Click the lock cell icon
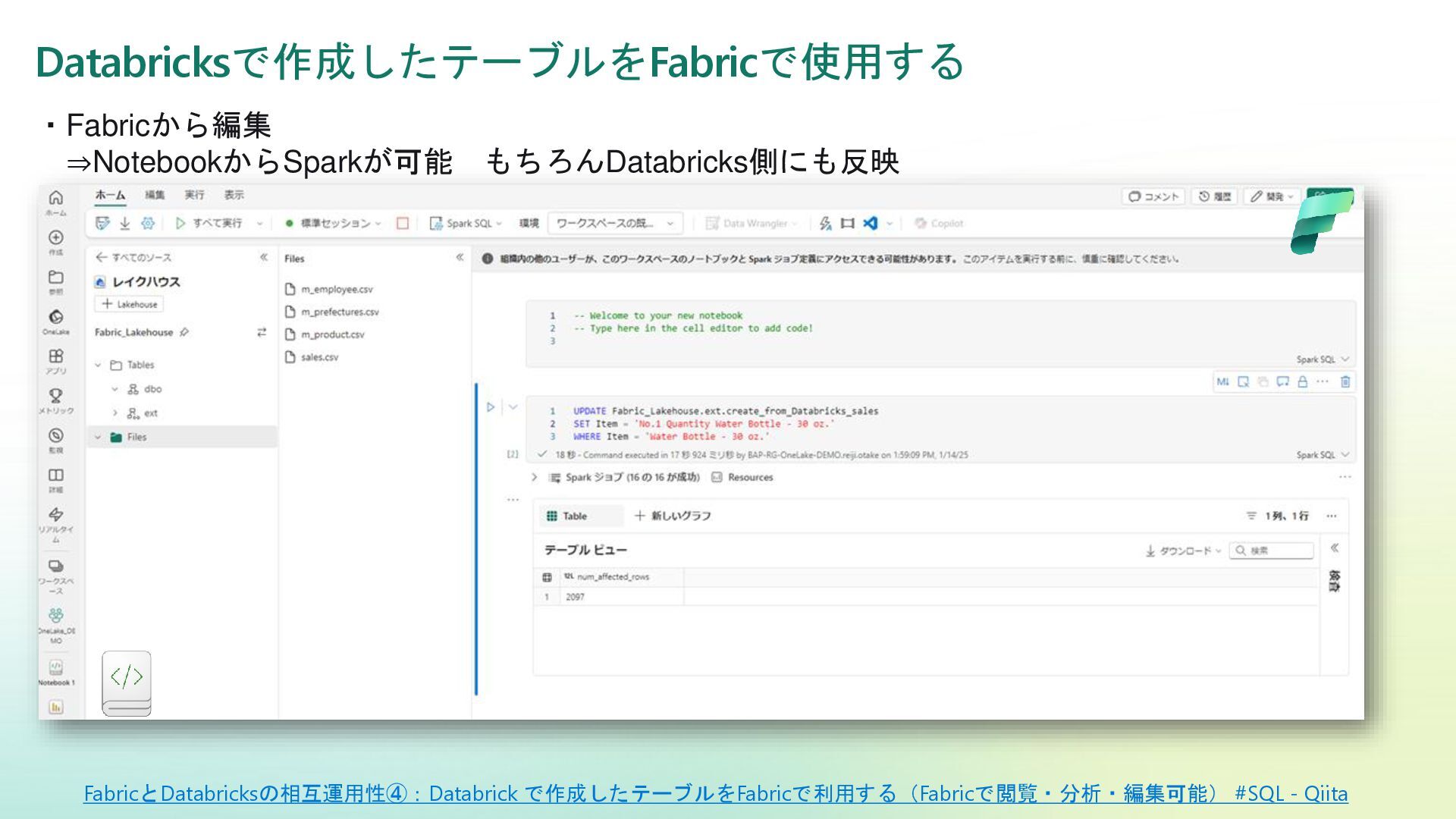The image size is (1456, 819). point(1302,381)
